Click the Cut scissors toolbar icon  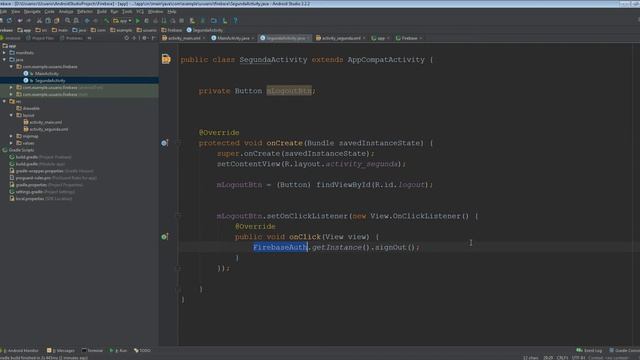[x=39, y=20]
